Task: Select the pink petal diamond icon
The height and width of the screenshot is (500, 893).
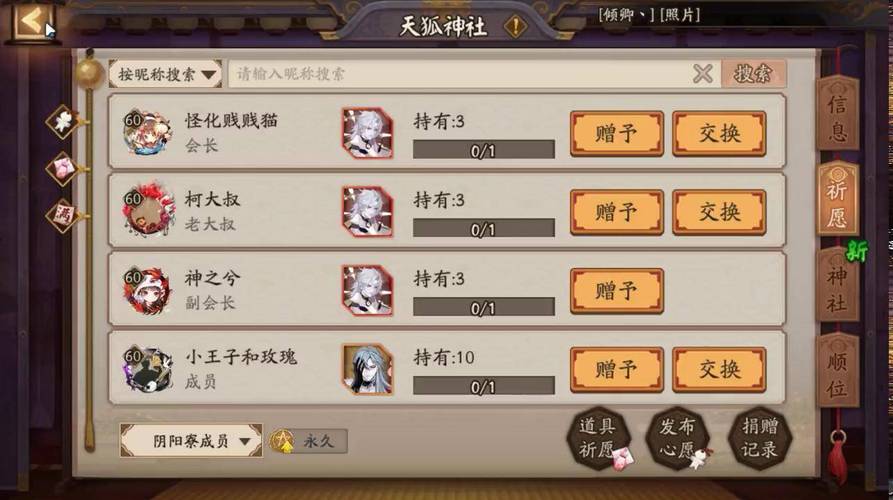Action: coord(62,169)
